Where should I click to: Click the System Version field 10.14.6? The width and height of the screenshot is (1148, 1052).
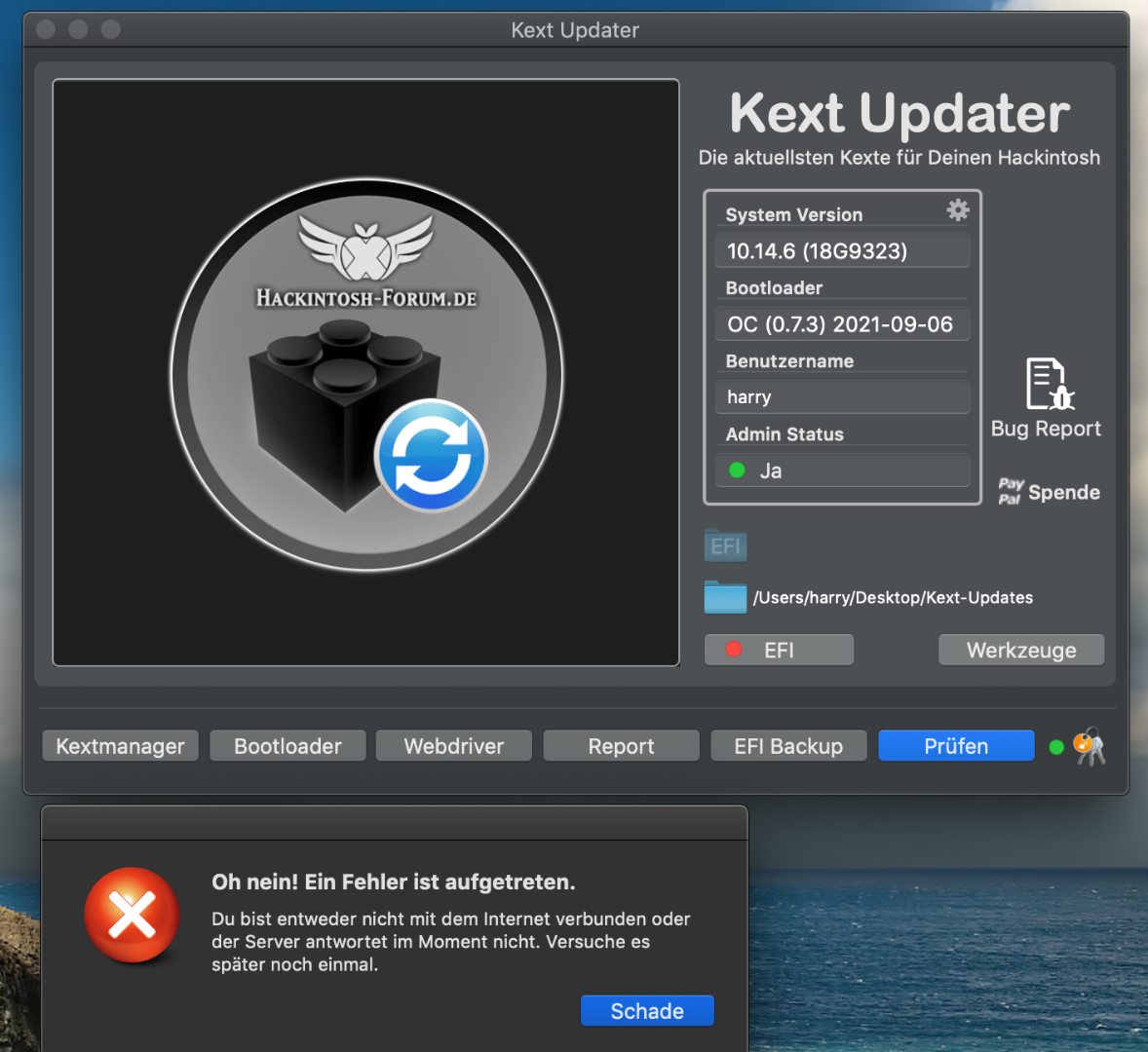[x=842, y=251]
